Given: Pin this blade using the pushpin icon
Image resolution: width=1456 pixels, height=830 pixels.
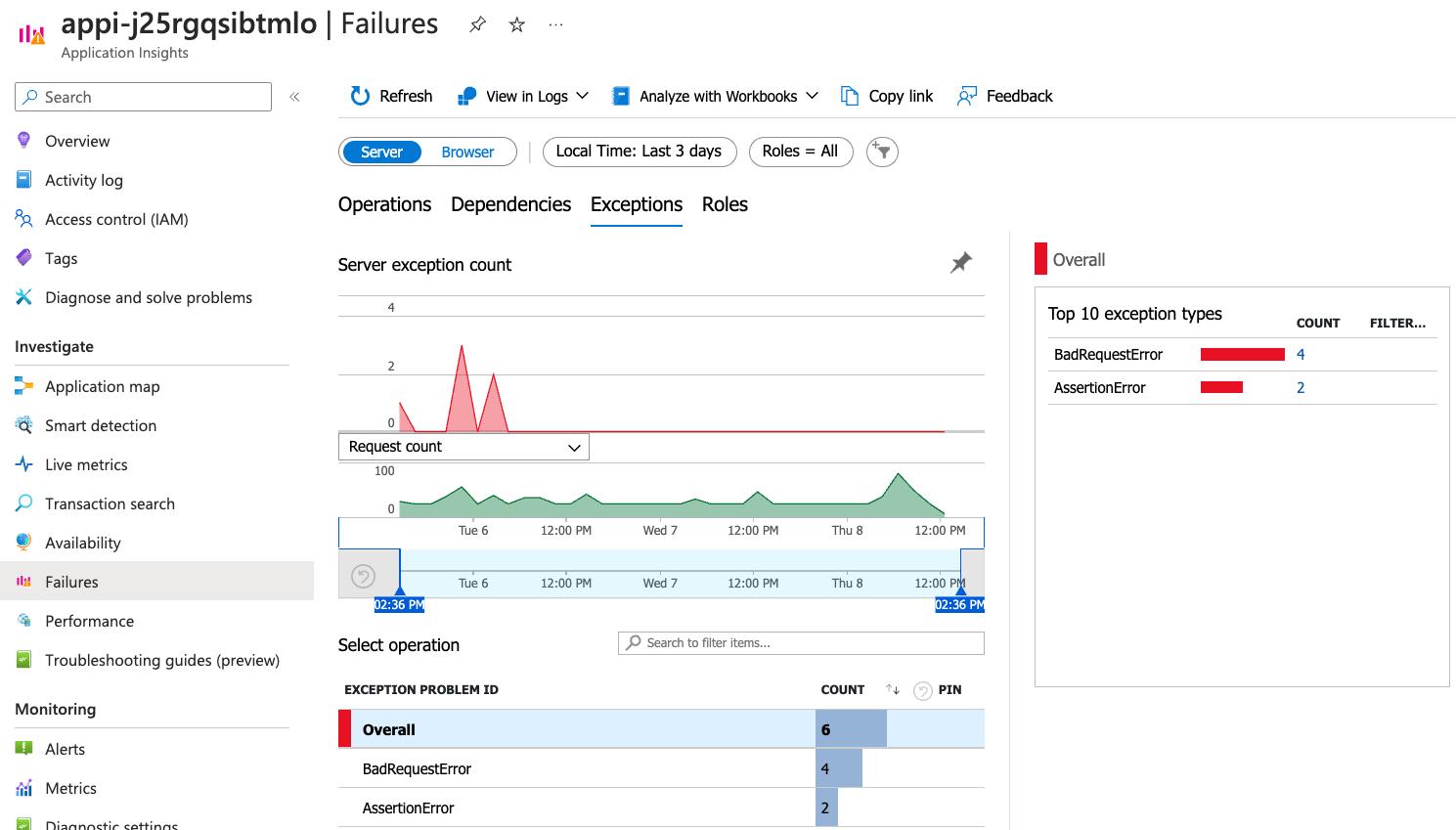Looking at the screenshot, I should coord(477,24).
